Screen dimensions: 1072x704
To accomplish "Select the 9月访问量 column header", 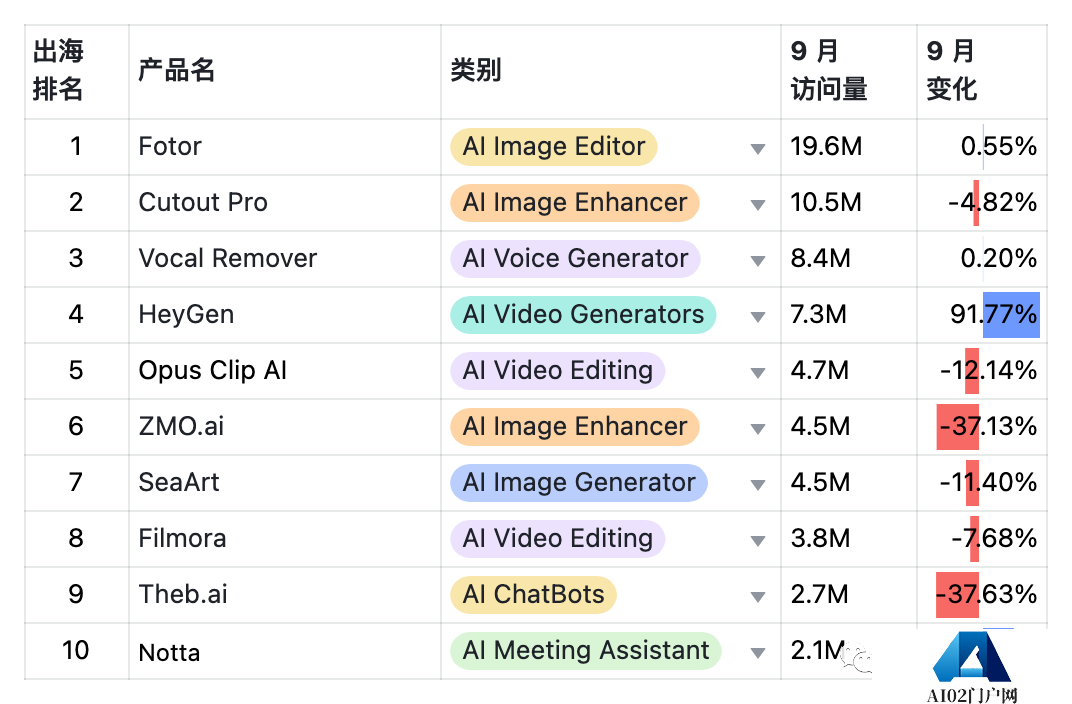I will pos(848,72).
